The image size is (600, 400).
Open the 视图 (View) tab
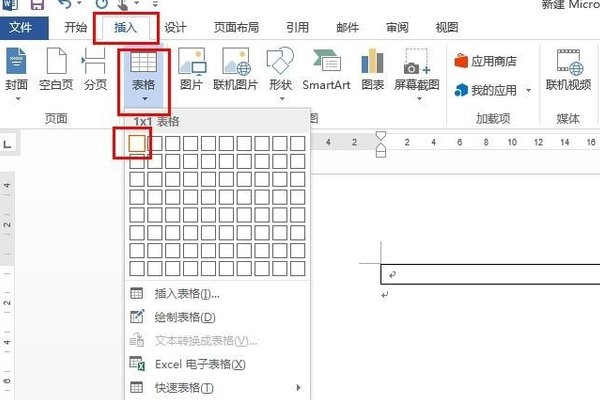[x=447, y=28]
